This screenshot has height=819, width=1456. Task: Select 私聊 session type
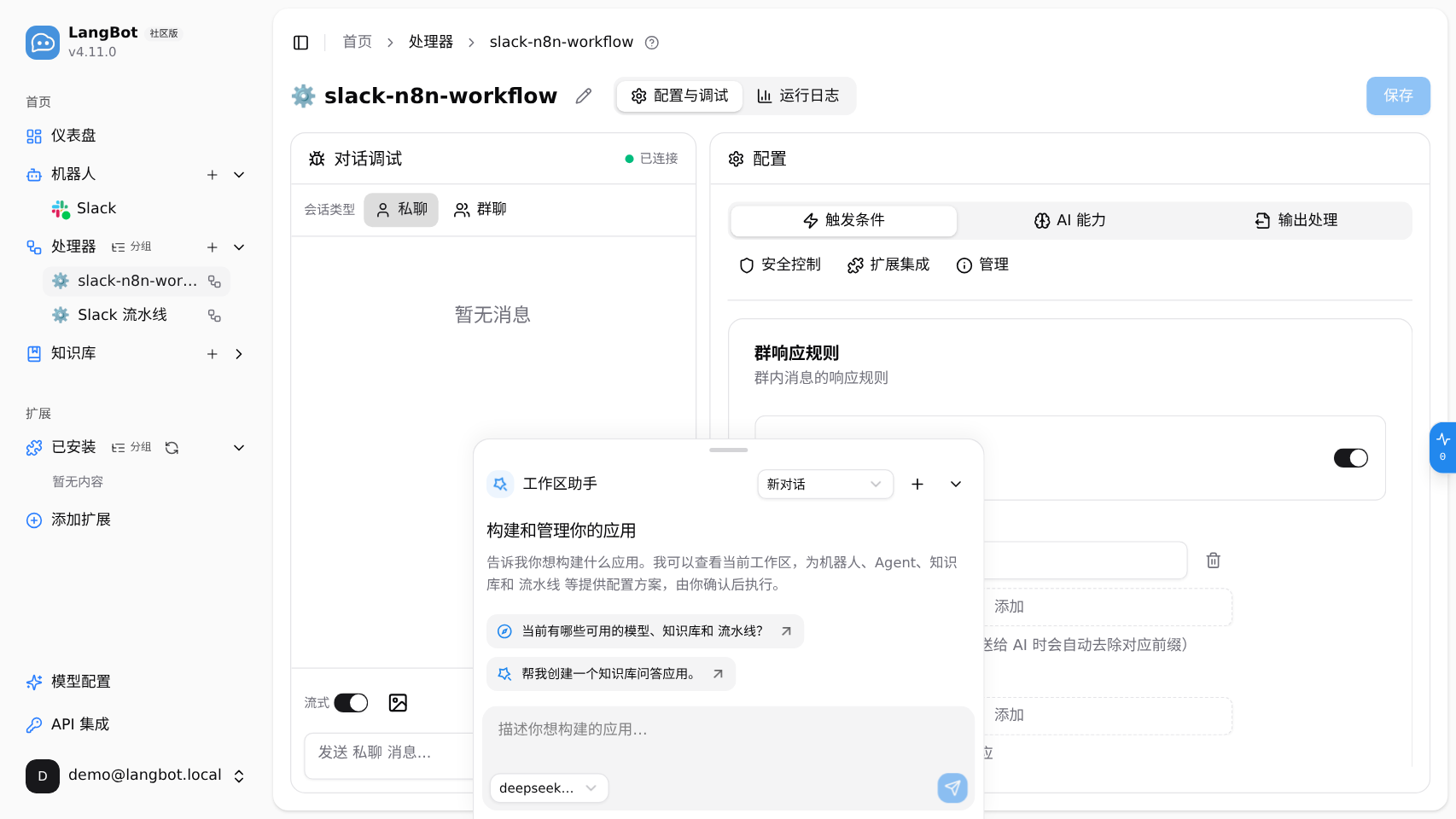(401, 210)
